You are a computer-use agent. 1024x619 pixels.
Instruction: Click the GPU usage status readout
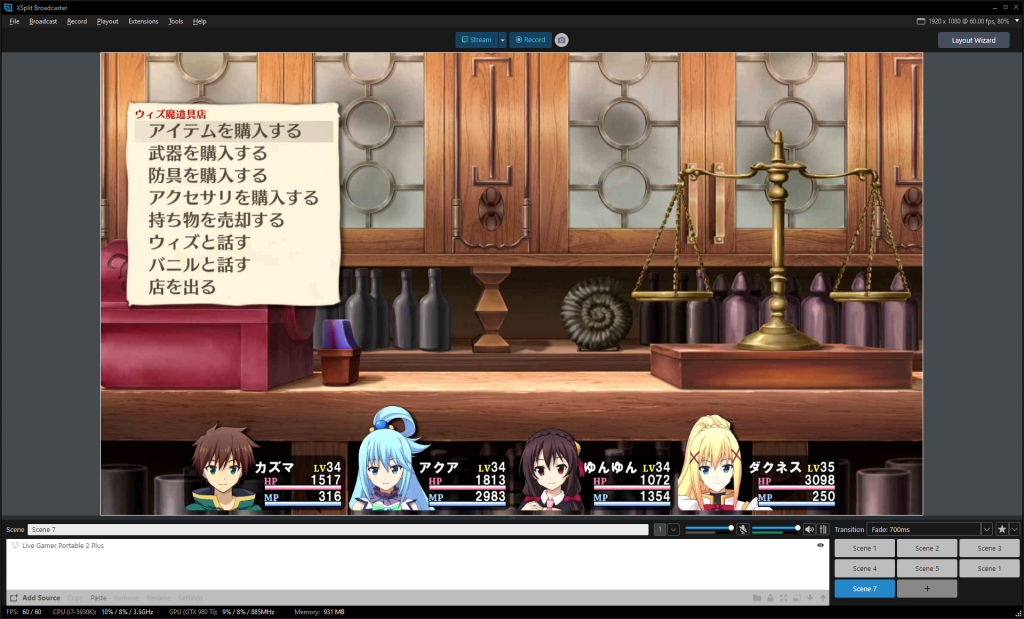pyautogui.click(x=221, y=612)
